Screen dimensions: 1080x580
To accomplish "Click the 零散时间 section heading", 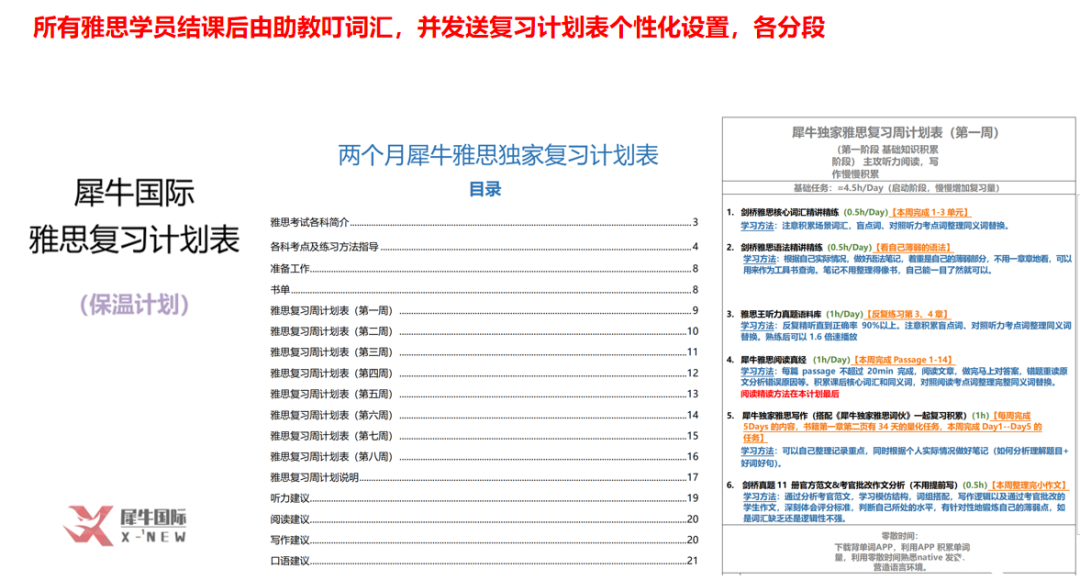I will pyautogui.click(x=900, y=536).
